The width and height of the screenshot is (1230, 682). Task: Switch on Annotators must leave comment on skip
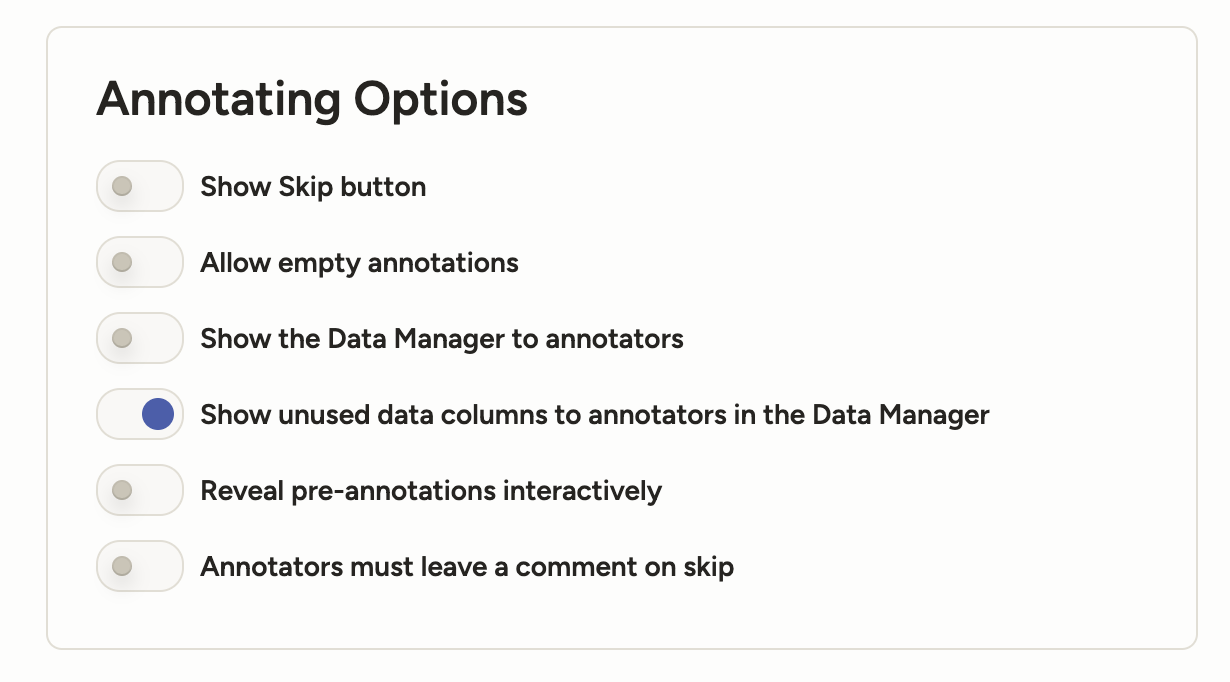point(140,566)
